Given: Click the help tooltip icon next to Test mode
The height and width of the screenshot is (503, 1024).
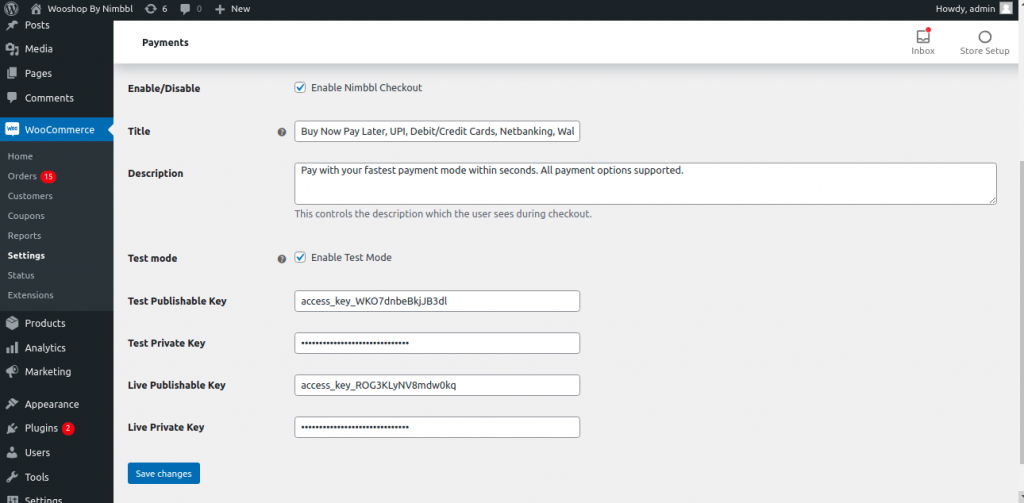Looking at the screenshot, I should [282, 259].
